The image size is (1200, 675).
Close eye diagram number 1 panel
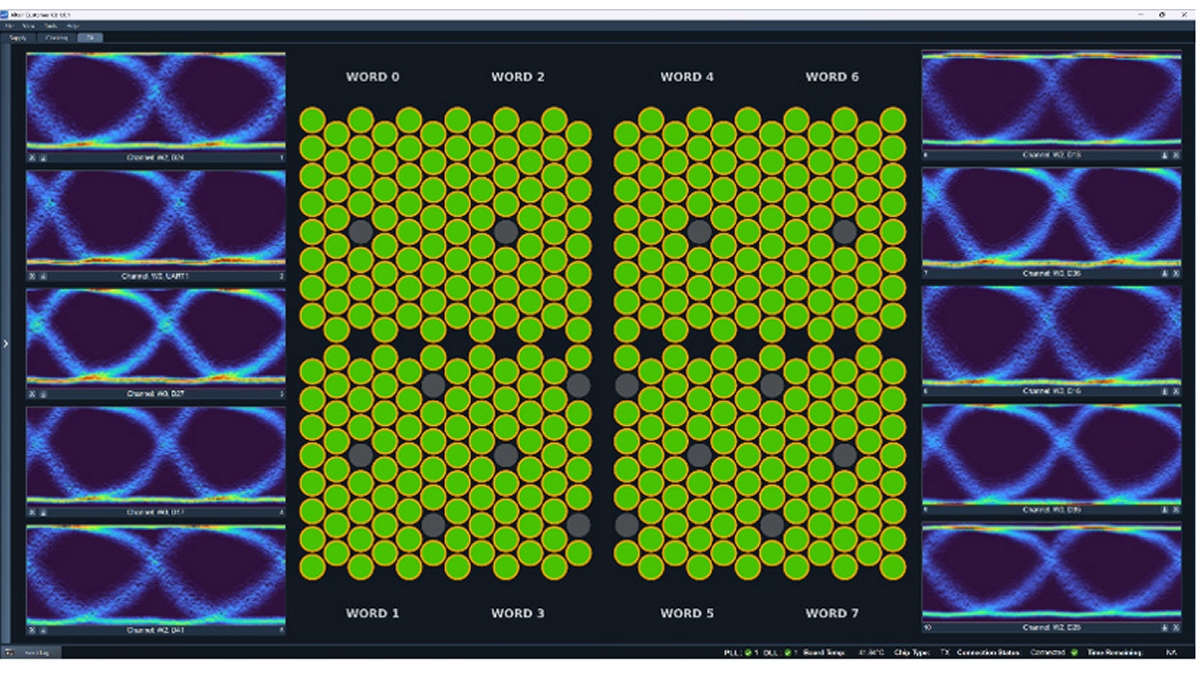pyautogui.click(x=31, y=157)
